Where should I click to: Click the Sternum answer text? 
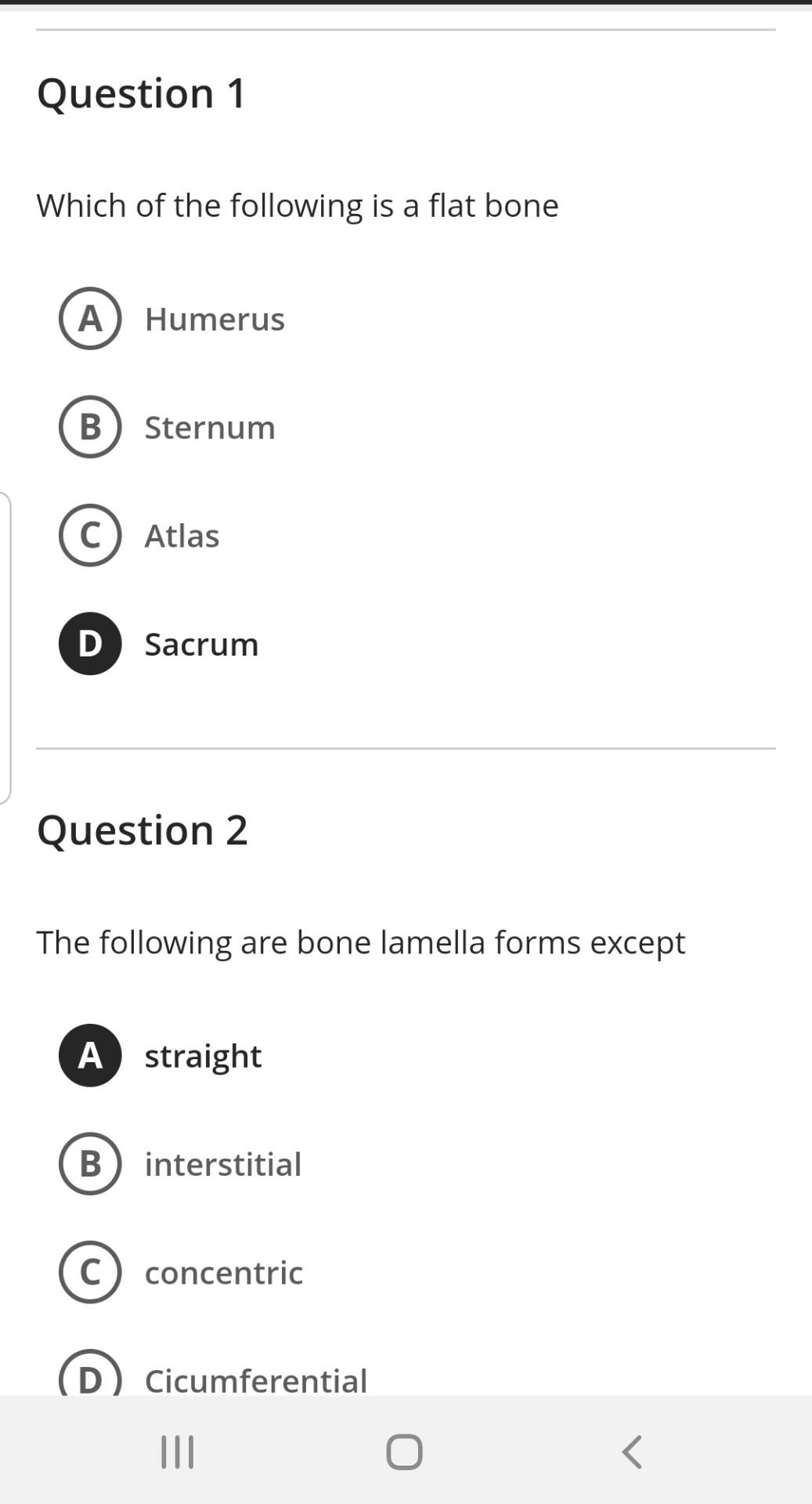coord(210,428)
